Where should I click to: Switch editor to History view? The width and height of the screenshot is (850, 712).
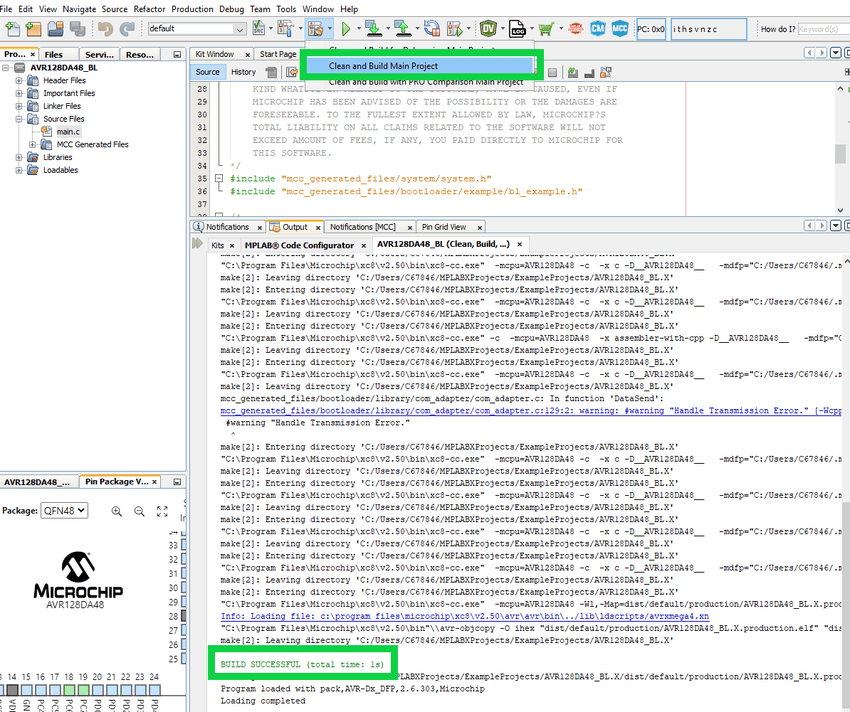(x=243, y=72)
